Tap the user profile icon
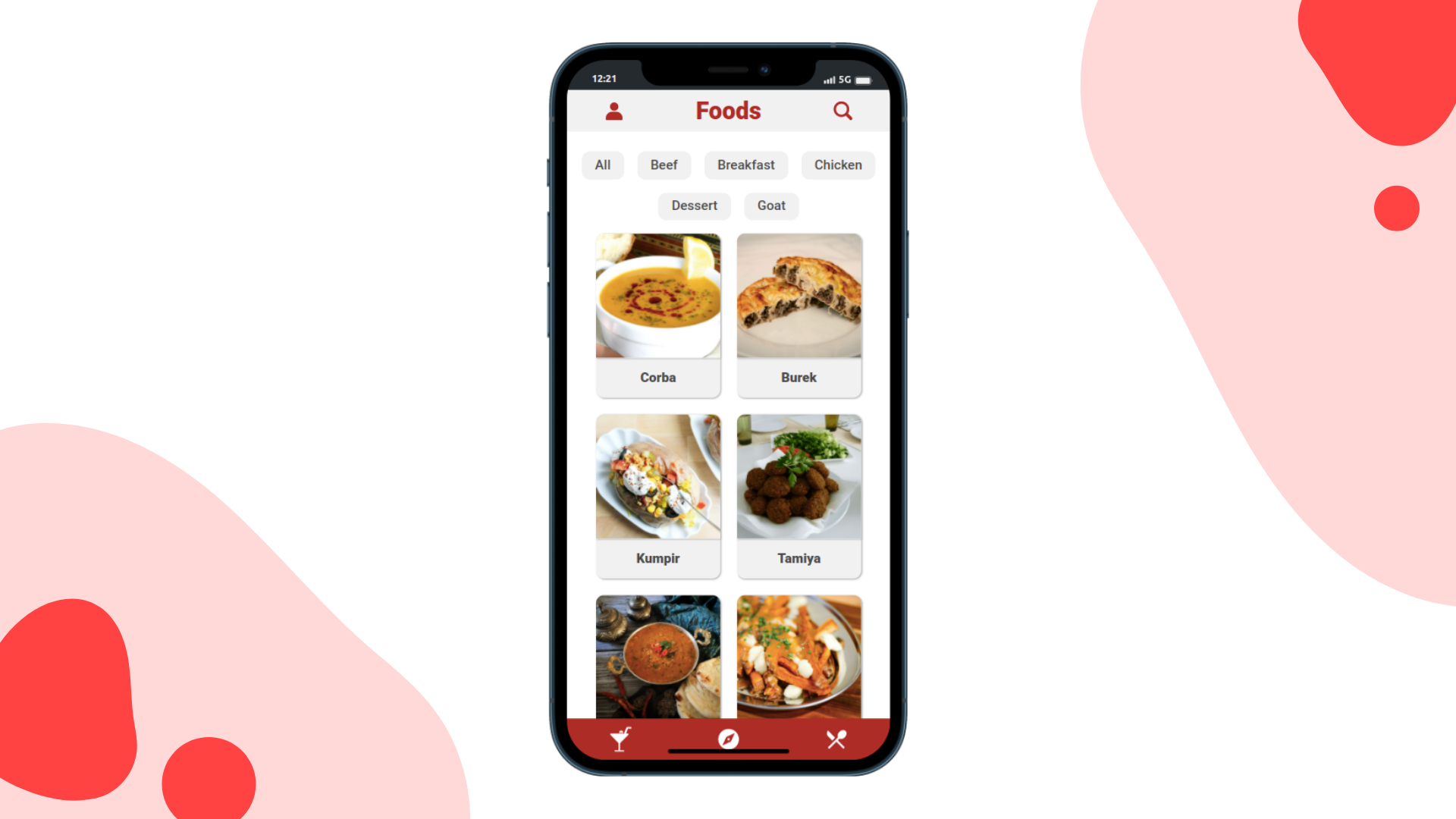Viewport: 1456px width, 819px height. (614, 109)
